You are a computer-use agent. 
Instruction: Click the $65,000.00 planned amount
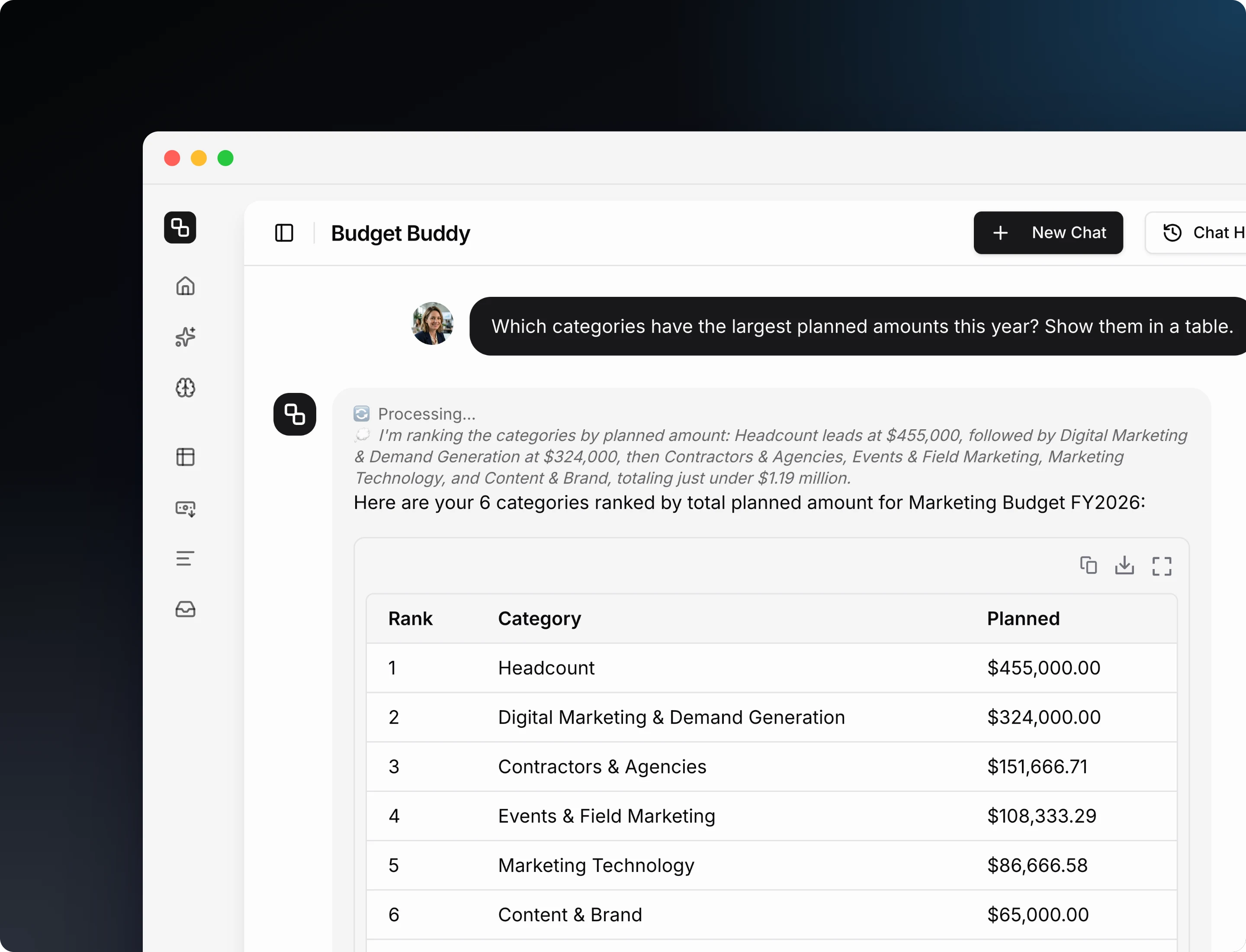(1038, 915)
